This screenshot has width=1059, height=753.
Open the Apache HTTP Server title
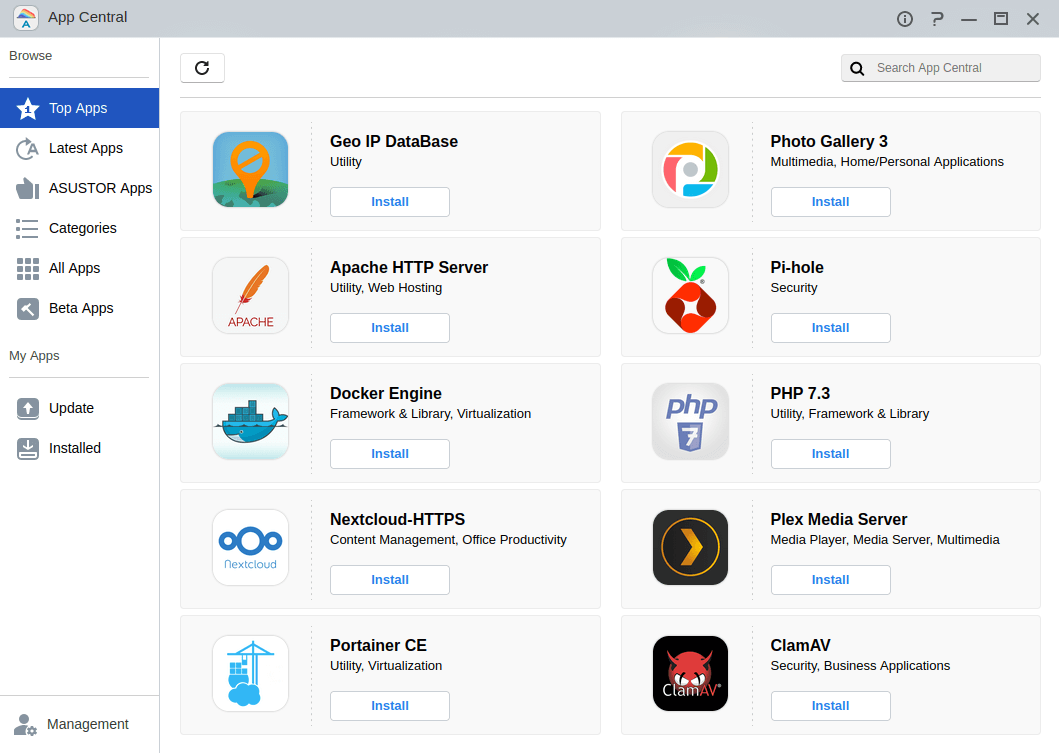[409, 267]
